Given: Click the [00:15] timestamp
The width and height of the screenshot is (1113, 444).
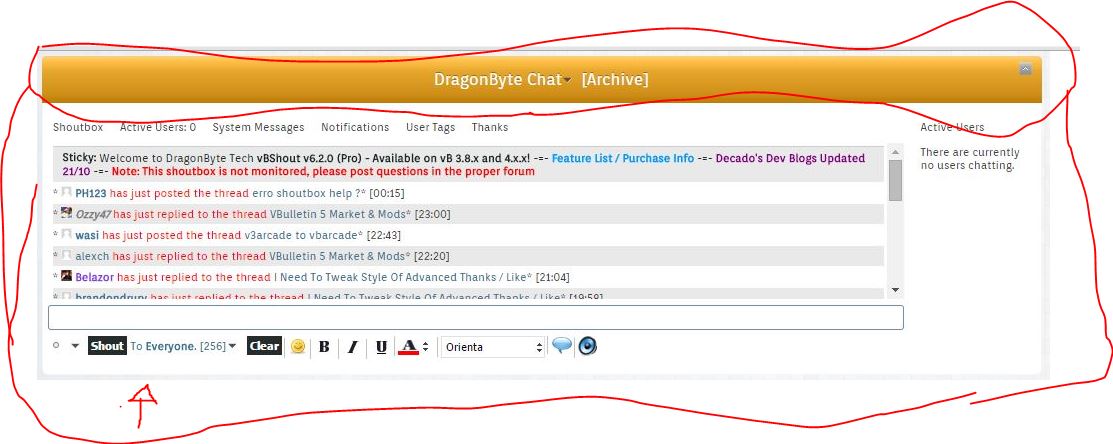Looking at the screenshot, I should [387, 193].
